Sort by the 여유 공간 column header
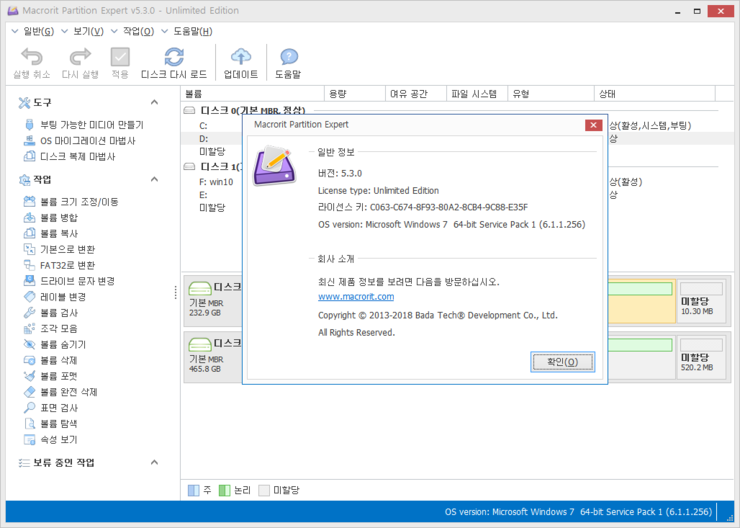This screenshot has height=528, width=740. [416, 94]
